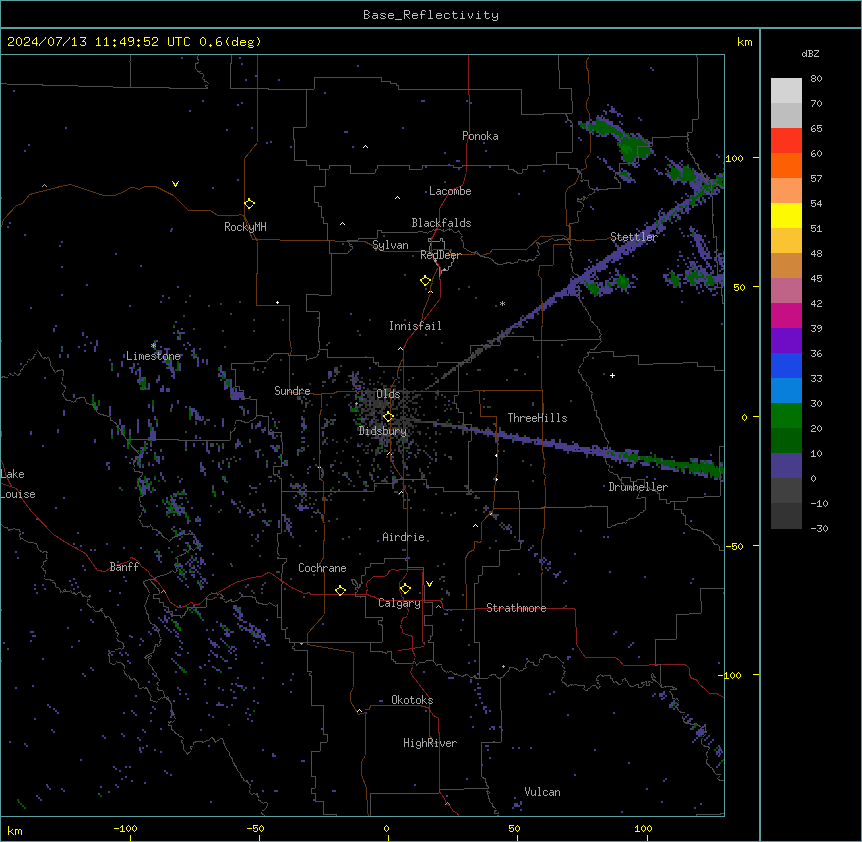862x842 pixels.
Task: Click the Cochrane town label
Action: point(322,568)
